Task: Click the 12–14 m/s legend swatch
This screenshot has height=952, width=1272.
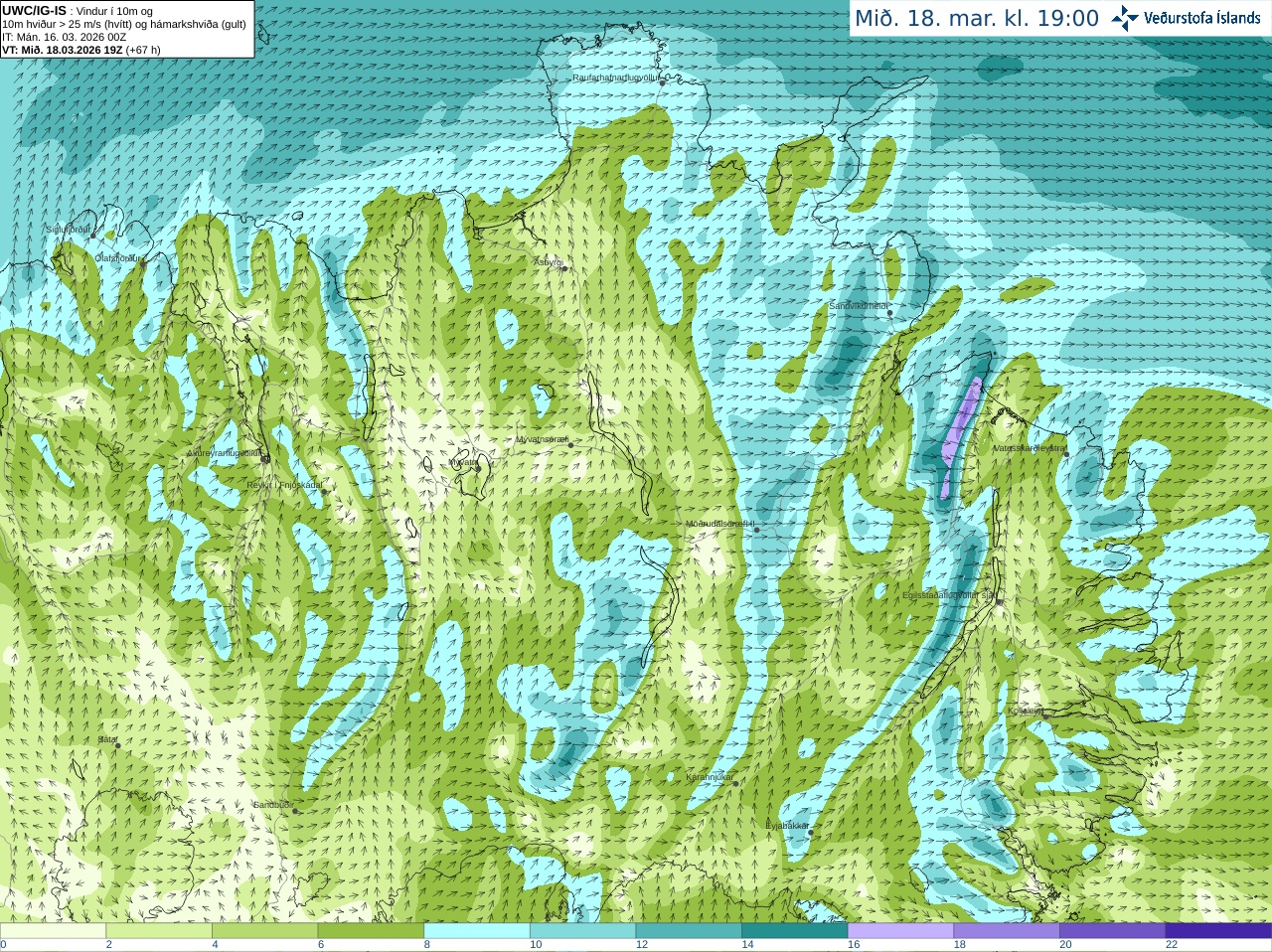Action: [689, 931]
